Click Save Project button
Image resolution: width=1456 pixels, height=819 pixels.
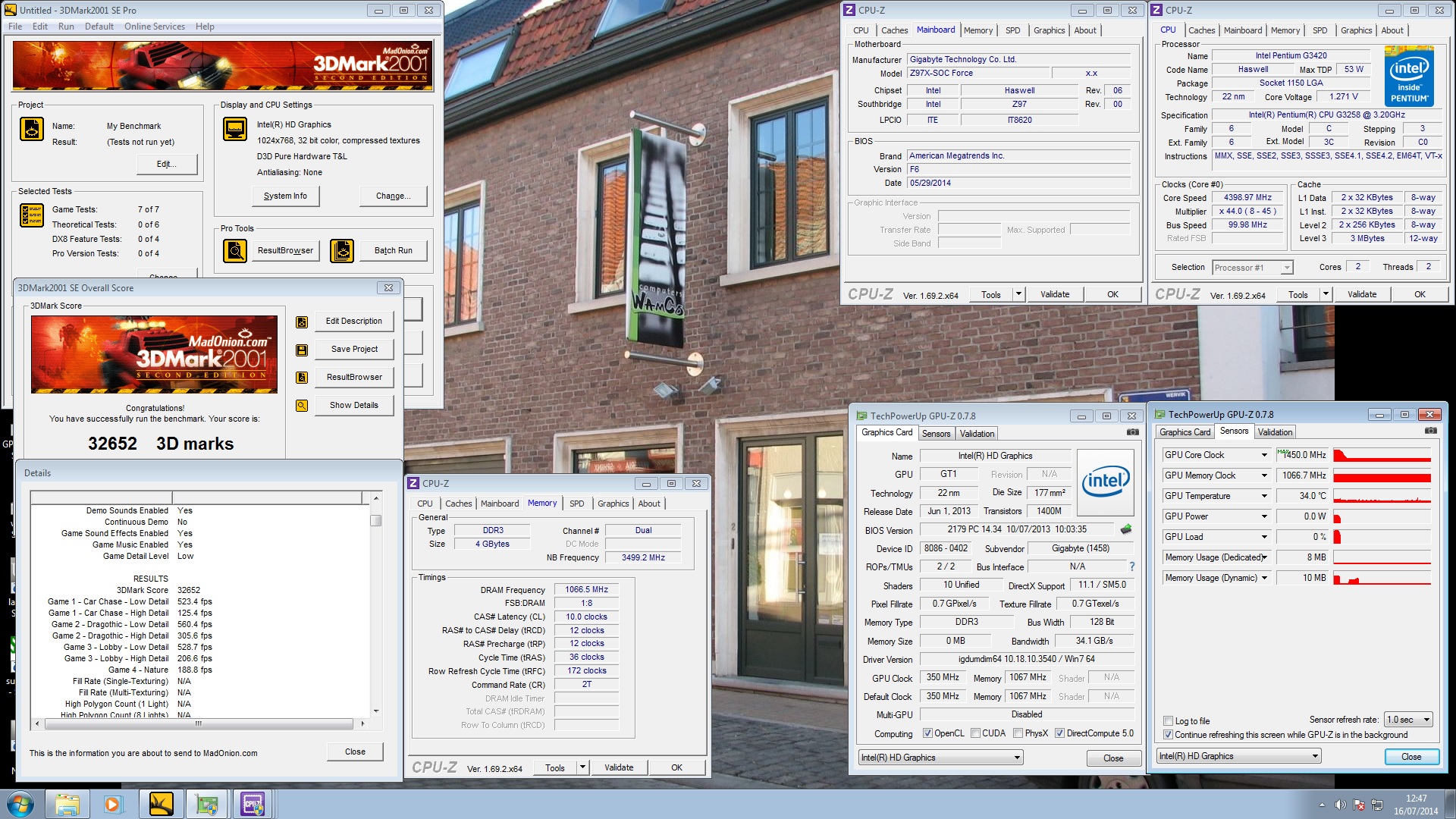point(353,350)
